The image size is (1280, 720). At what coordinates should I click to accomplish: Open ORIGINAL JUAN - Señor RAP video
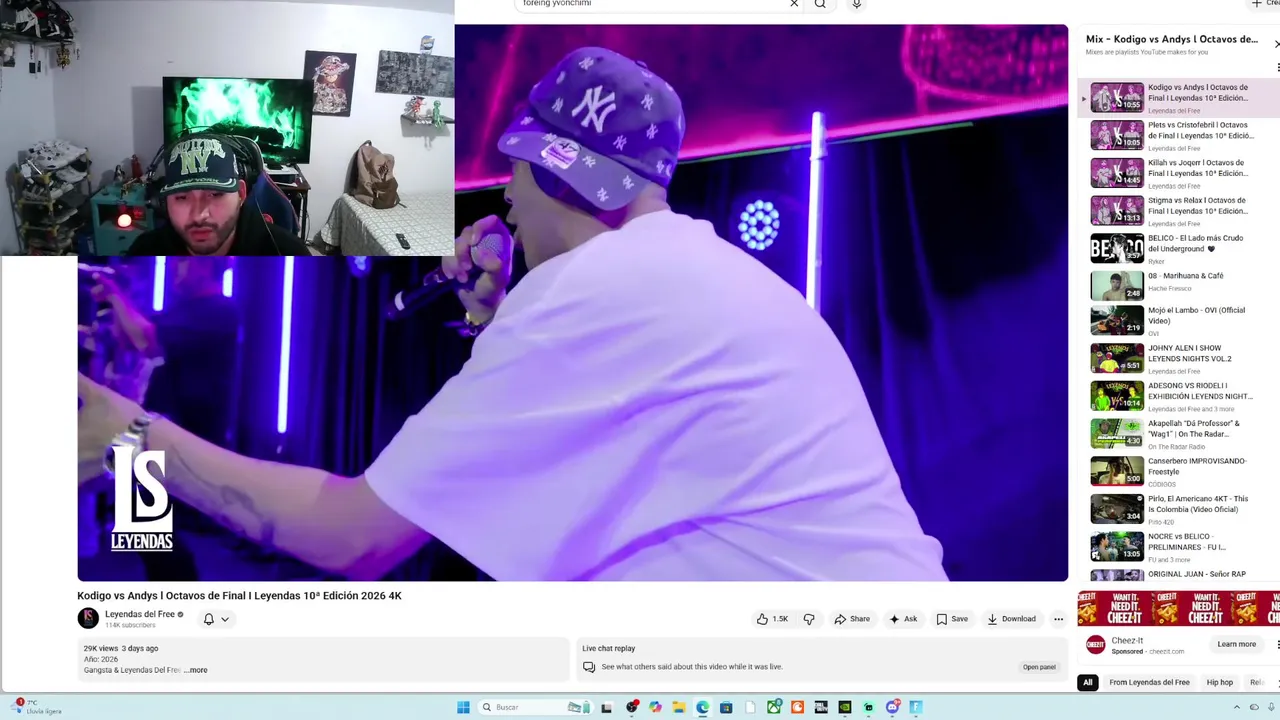pos(1171,575)
